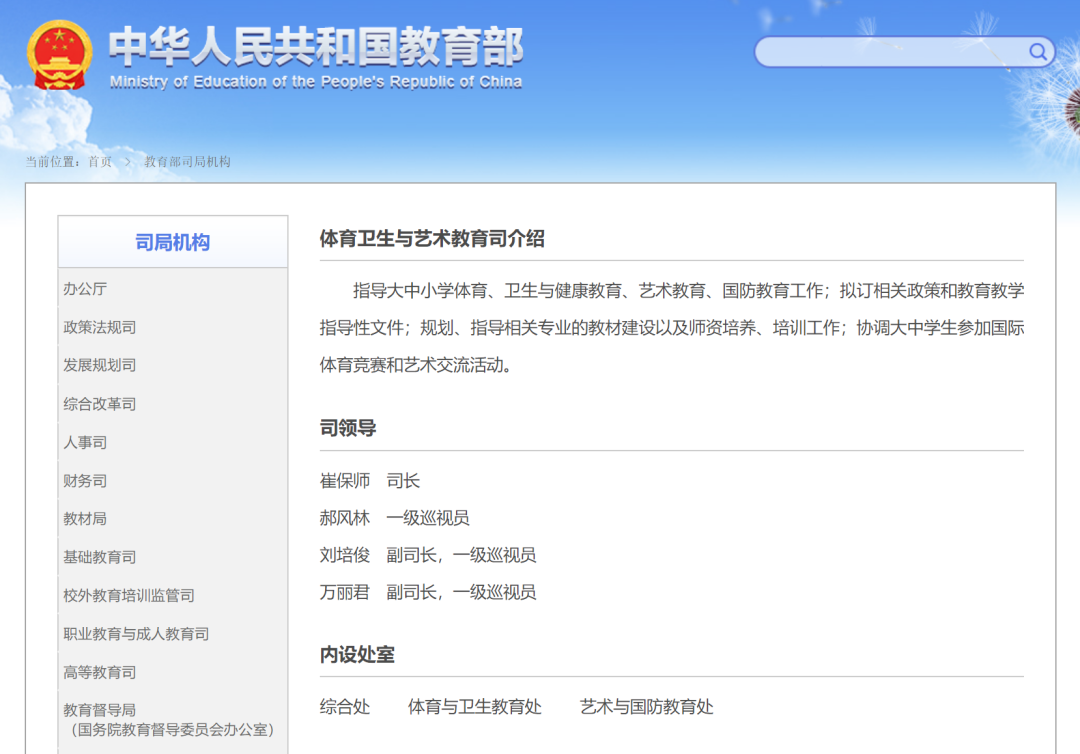The image size is (1080, 754).
Task: Click English subtitle Ministry of Education
Action: 316,82
